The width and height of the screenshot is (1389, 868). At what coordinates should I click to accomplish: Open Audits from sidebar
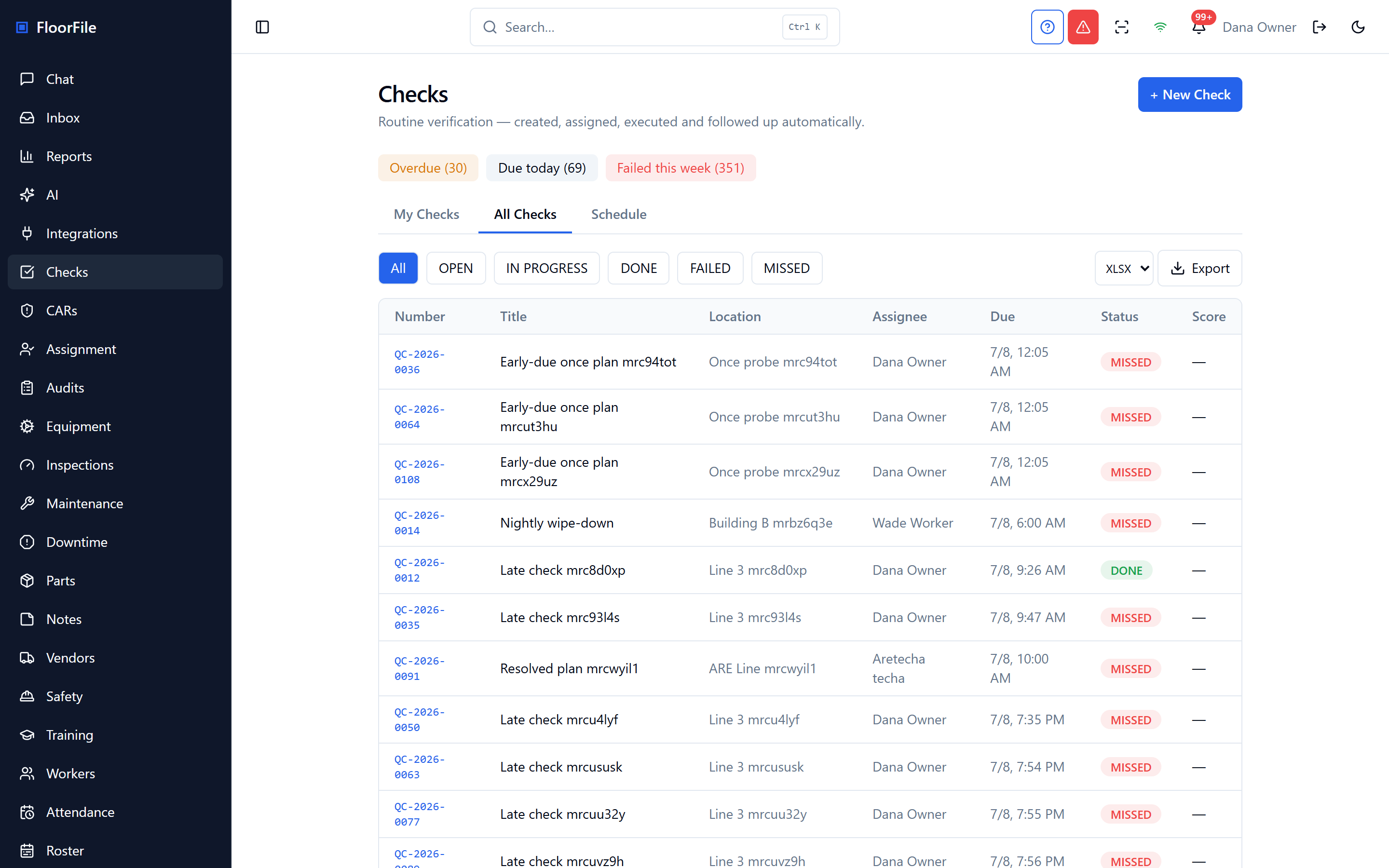(115, 388)
